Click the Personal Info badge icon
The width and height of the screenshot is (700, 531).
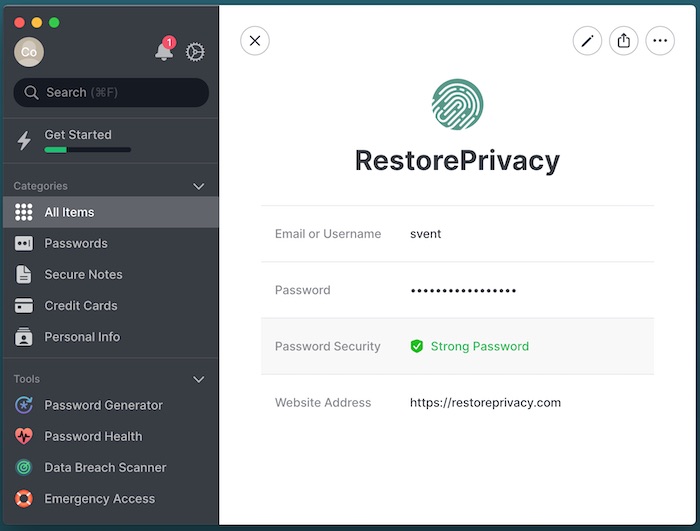[24, 336]
